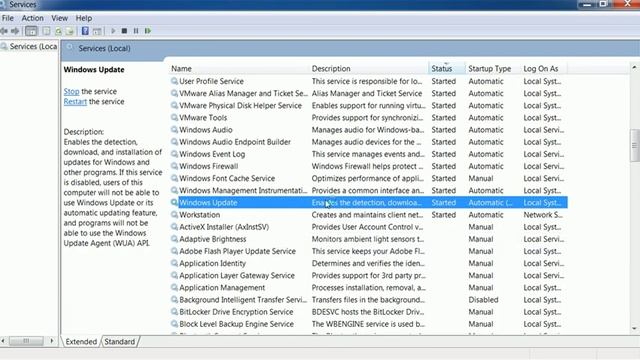Click the Windows Audio service icon
The height and width of the screenshot is (360, 640).
click(174, 130)
